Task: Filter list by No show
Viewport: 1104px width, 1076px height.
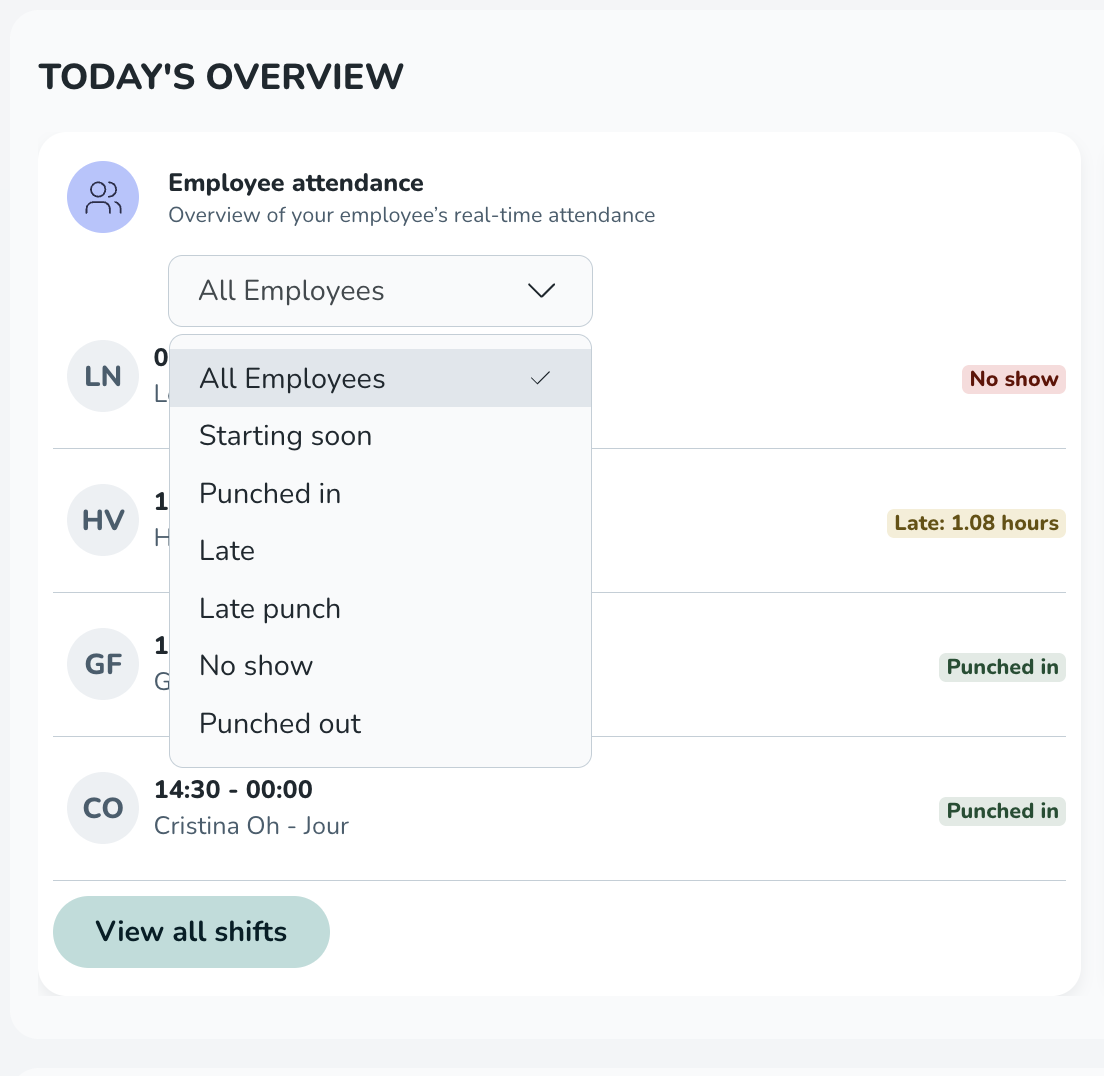Action: 256,666
